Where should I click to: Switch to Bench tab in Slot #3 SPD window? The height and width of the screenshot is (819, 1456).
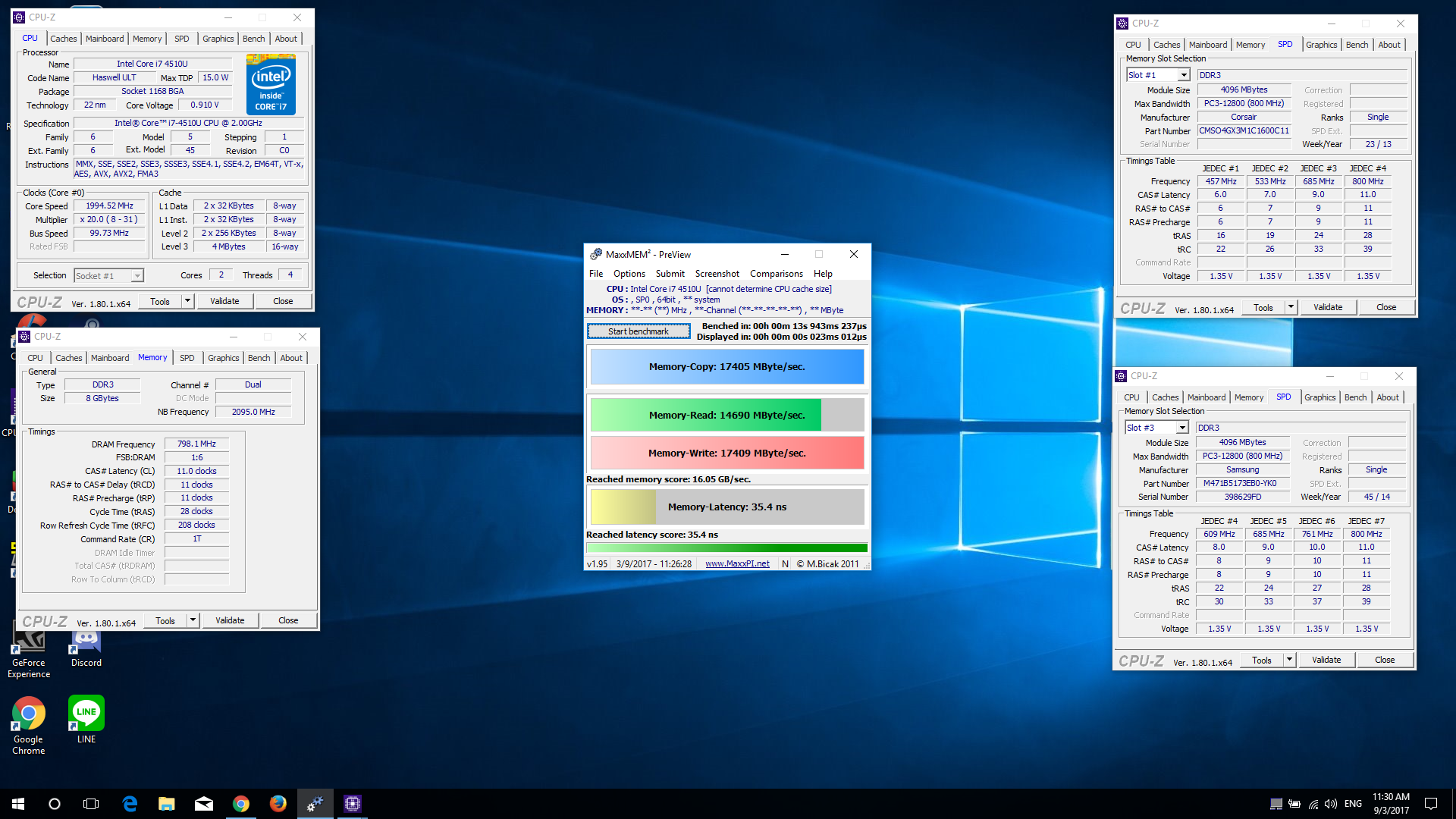1356,397
